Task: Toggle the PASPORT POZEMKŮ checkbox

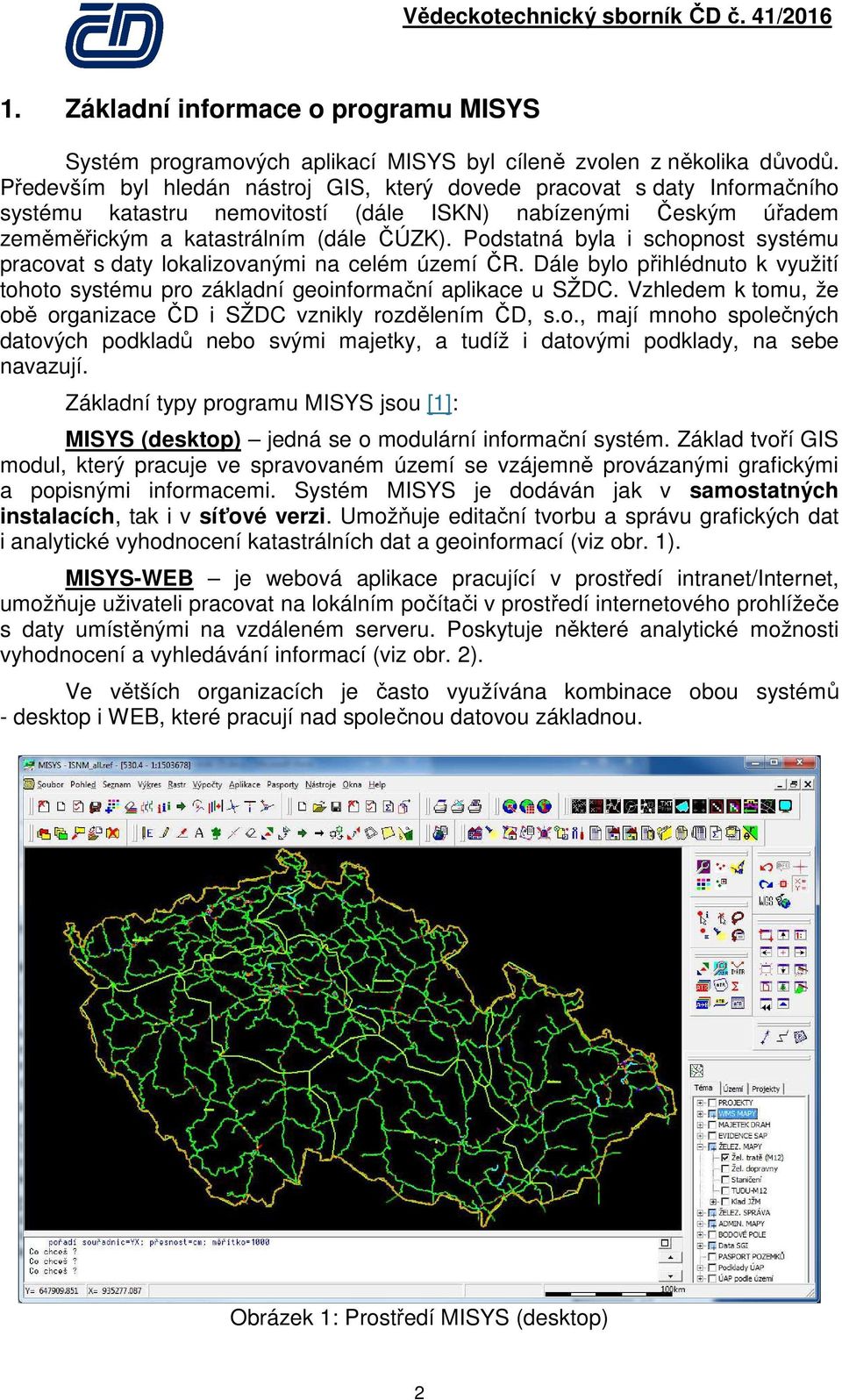Action: [x=712, y=1256]
